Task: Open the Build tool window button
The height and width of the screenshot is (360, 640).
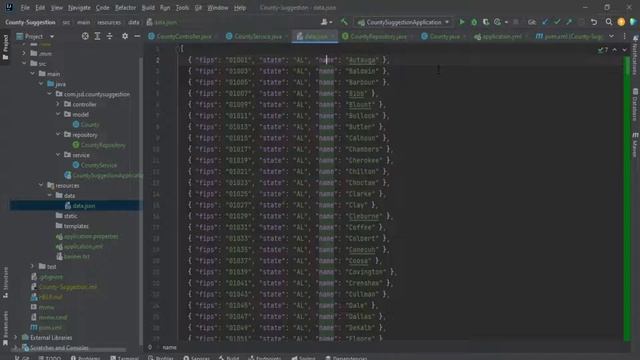Action: tap(229, 358)
